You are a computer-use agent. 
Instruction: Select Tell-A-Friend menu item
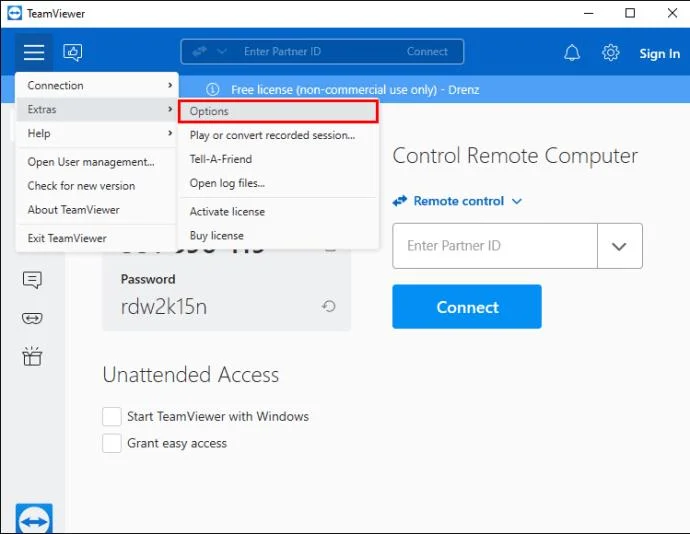point(278,159)
